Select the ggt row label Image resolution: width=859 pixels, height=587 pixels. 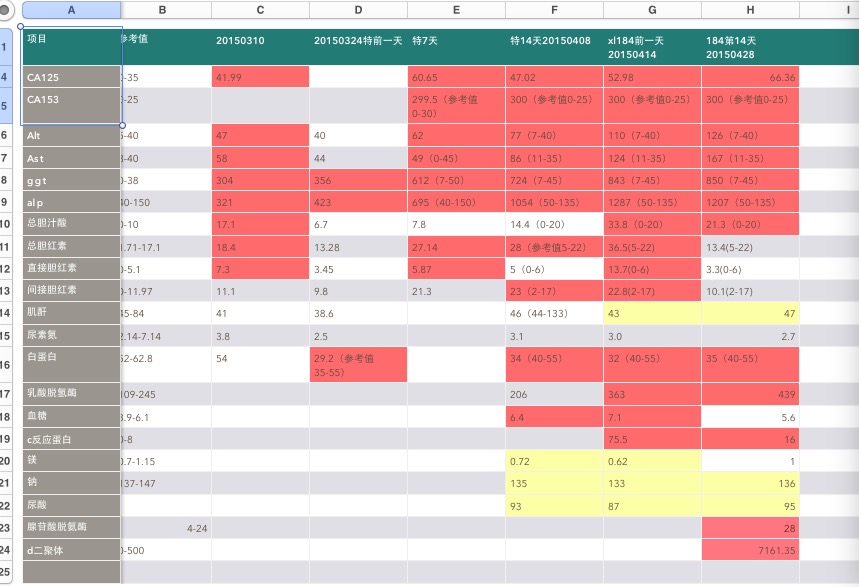coord(72,180)
